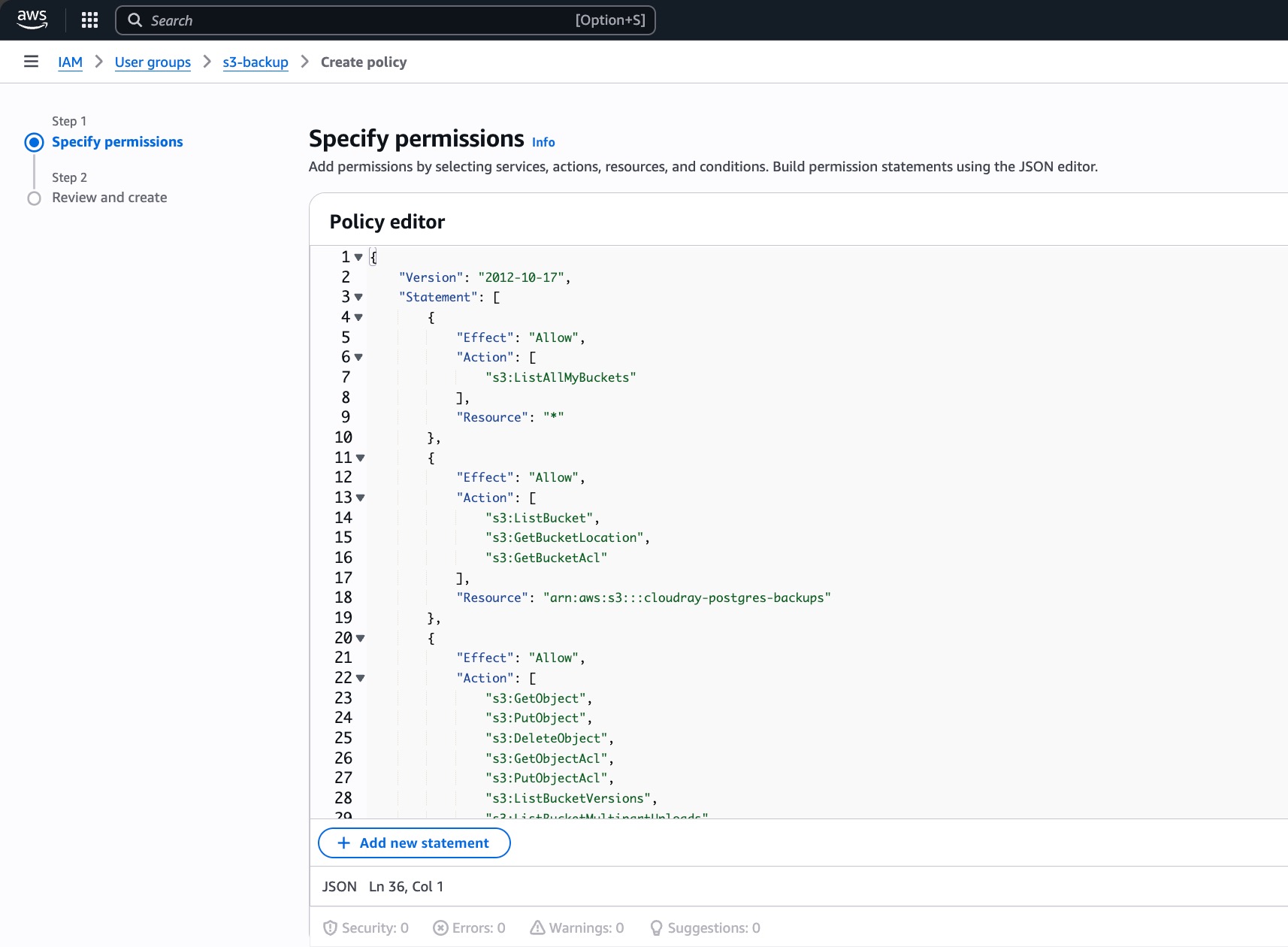The height and width of the screenshot is (947, 1288).
Task: Open the IAM breadcrumb link
Action: coord(70,62)
